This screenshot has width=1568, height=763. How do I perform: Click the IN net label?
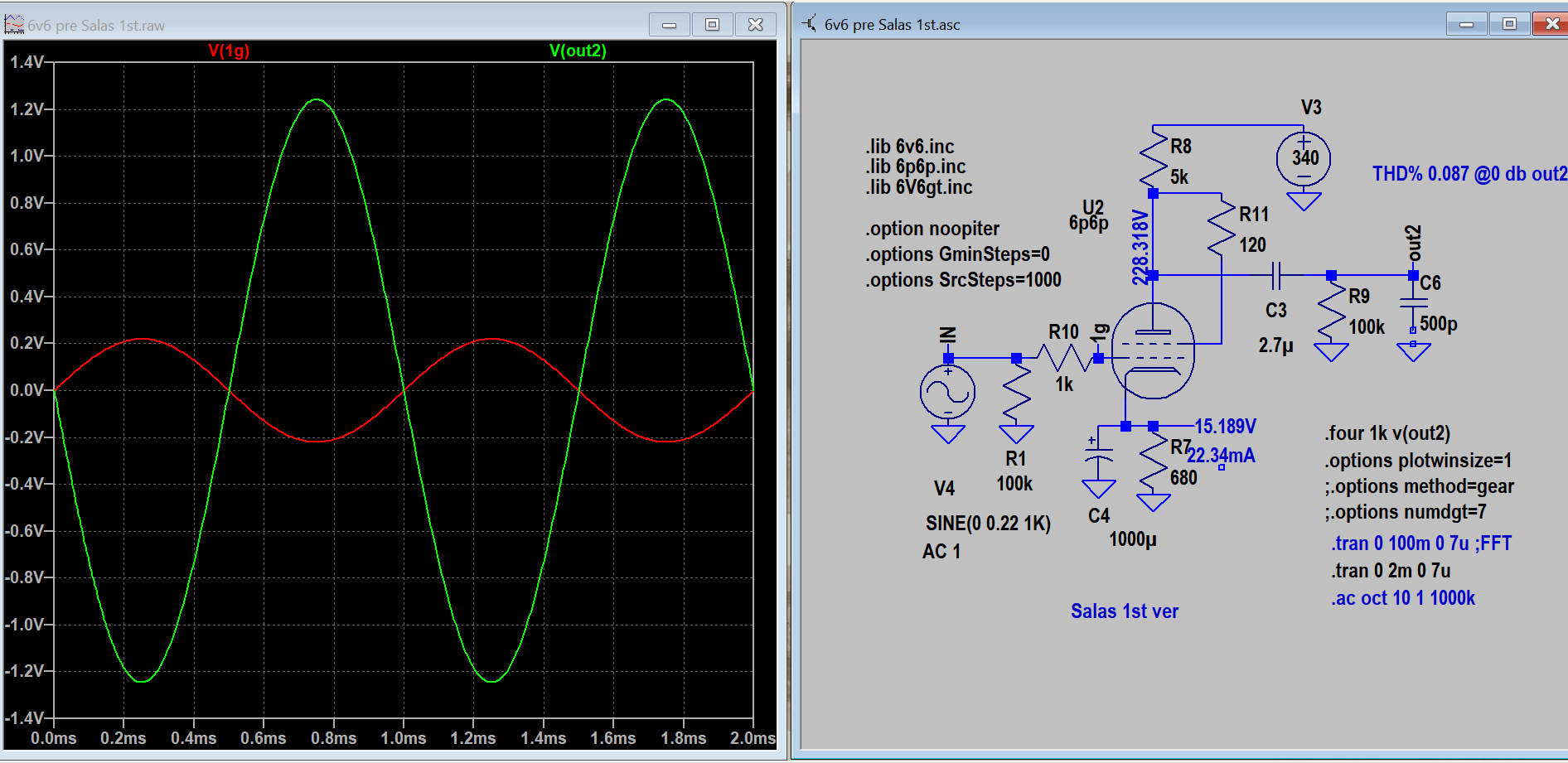948,336
